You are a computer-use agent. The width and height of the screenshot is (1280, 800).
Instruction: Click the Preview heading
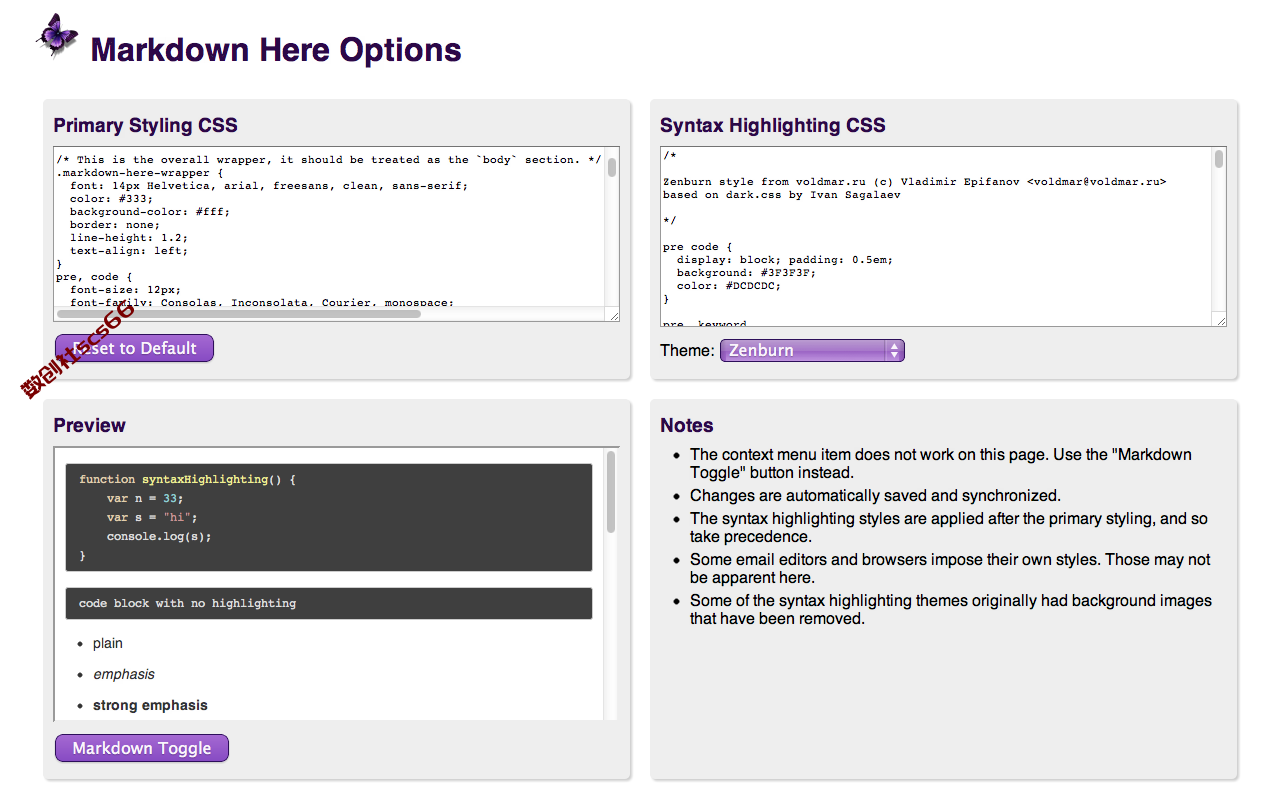tap(90, 425)
